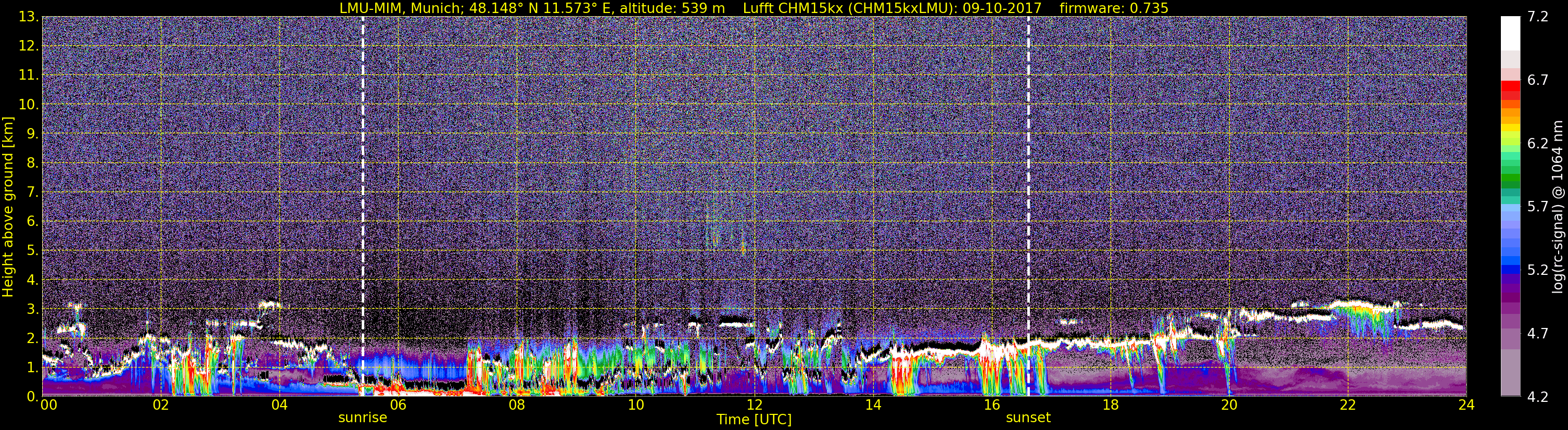The width and height of the screenshot is (1568, 430).
Task: Click the '13.' height tick label
Action: tap(29, 17)
